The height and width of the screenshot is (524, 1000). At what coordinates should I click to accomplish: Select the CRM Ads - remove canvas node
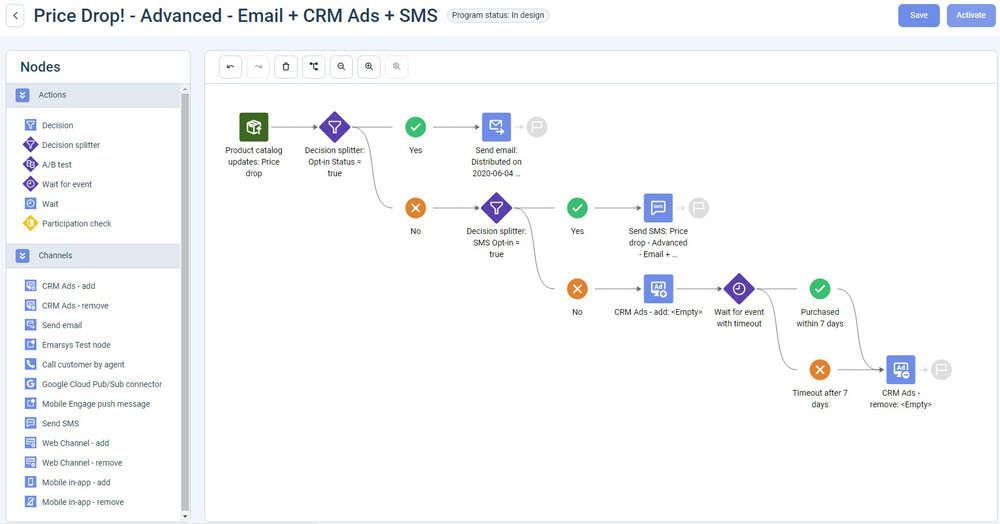(900, 370)
